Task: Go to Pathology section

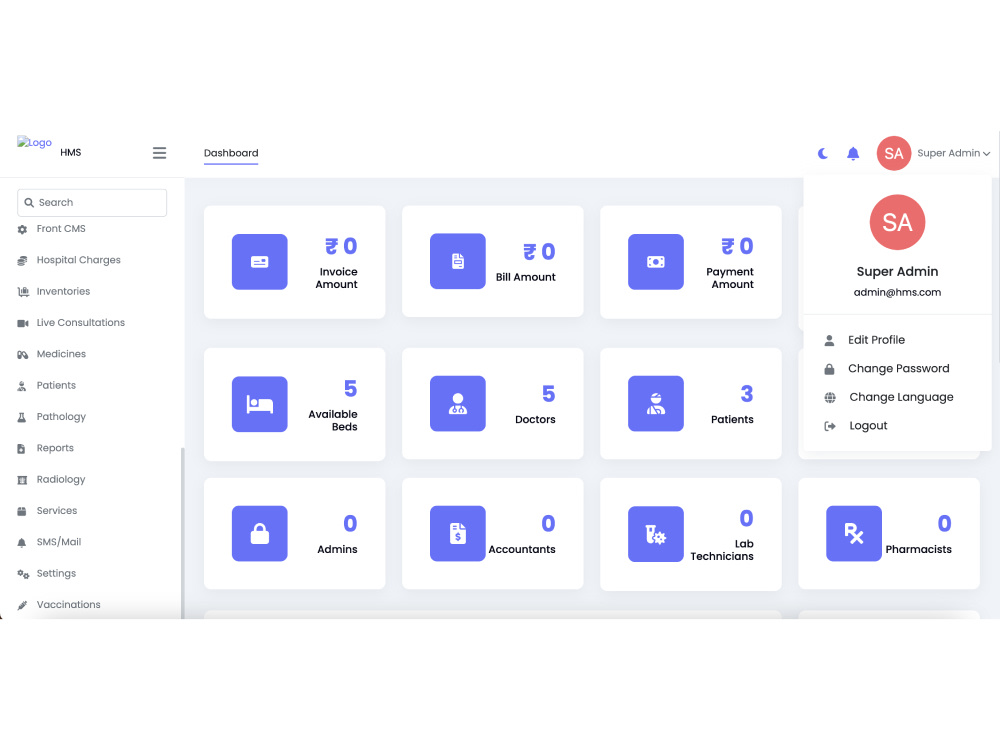Action: tap(61, 416)
